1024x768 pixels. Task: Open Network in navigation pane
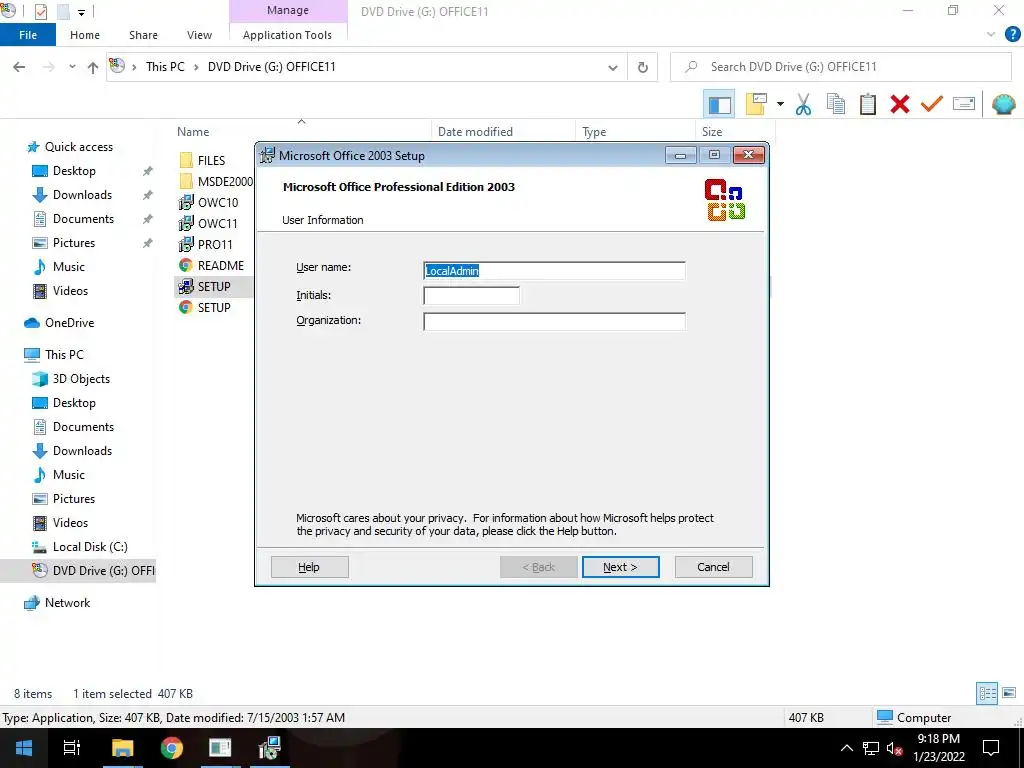[x=67, y=603]
